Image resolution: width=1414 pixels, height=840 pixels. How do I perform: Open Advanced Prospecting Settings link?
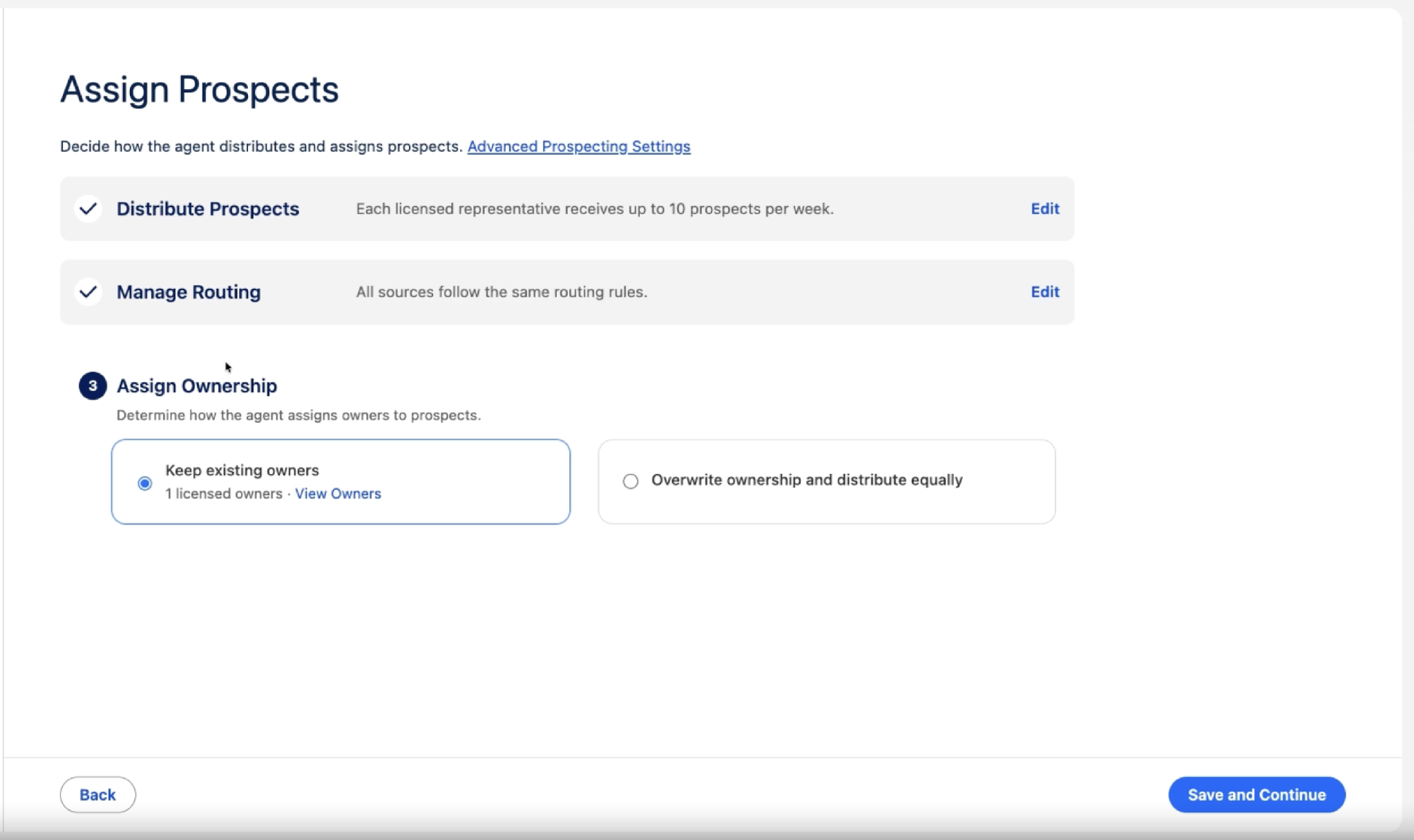[x=579, y=146]
